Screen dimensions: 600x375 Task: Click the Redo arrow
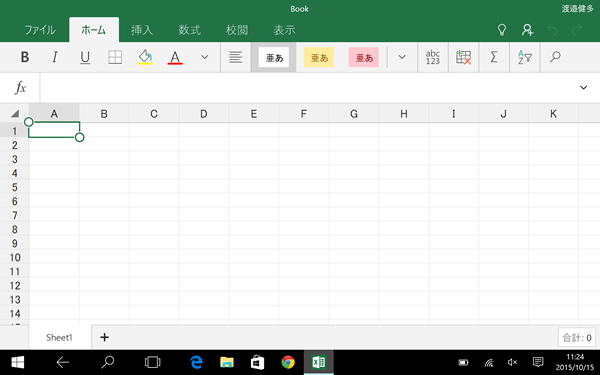[x=577, y=29]
